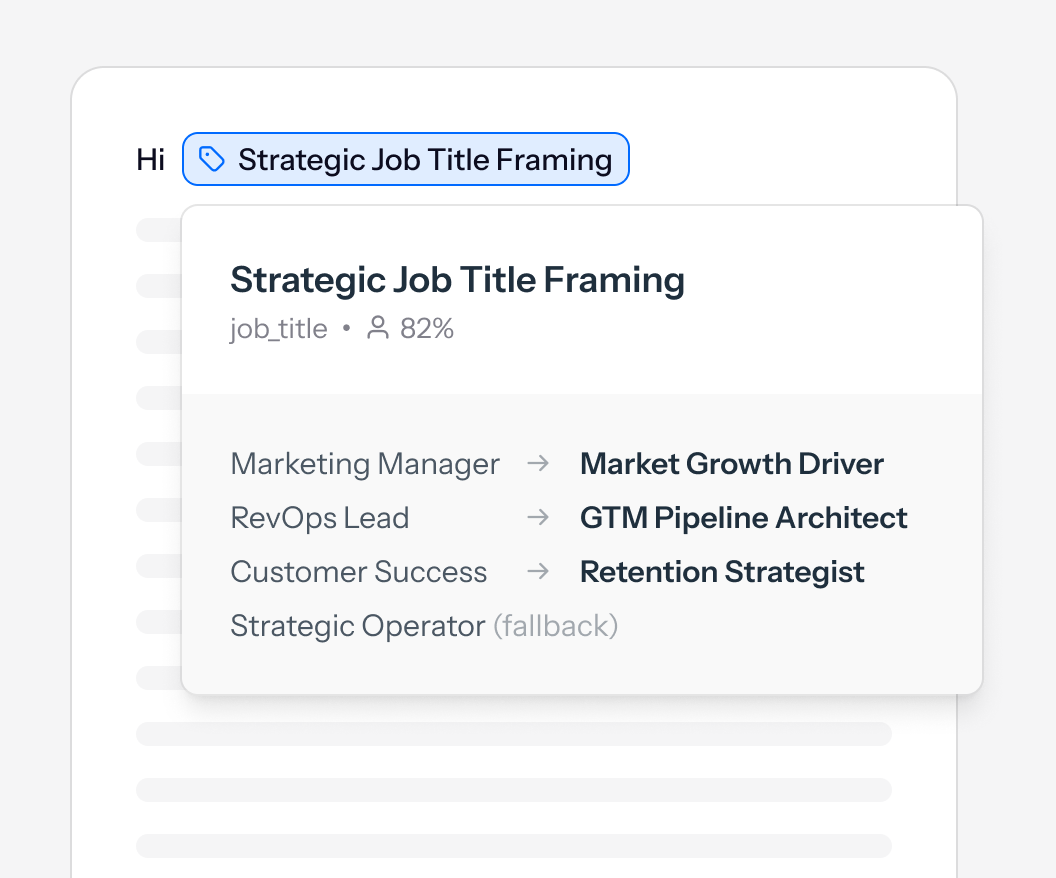
Task: Click the arrow after Marketing Manager
Action: pyautogui.click(x=538, y=464)
